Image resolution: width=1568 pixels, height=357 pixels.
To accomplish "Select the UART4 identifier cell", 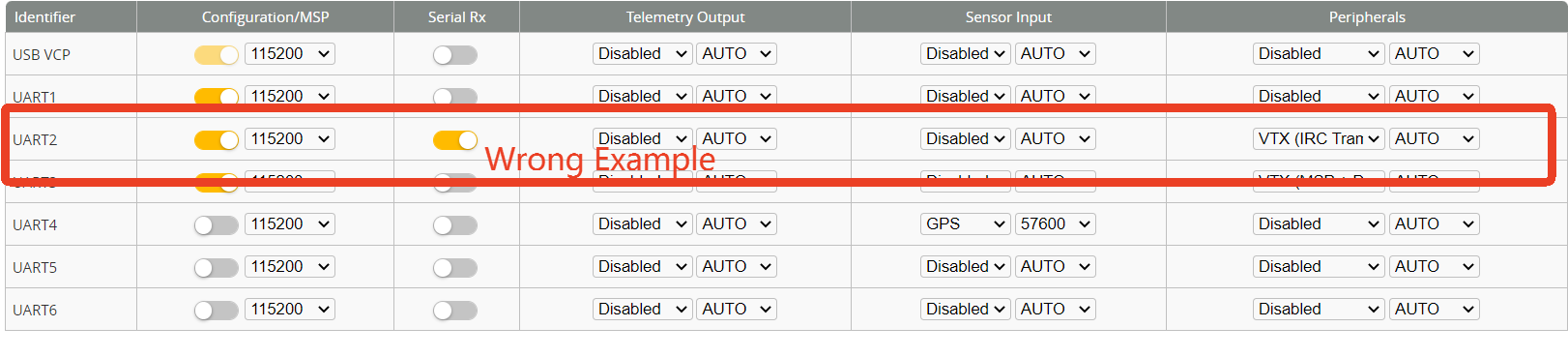I will point(71,224).
